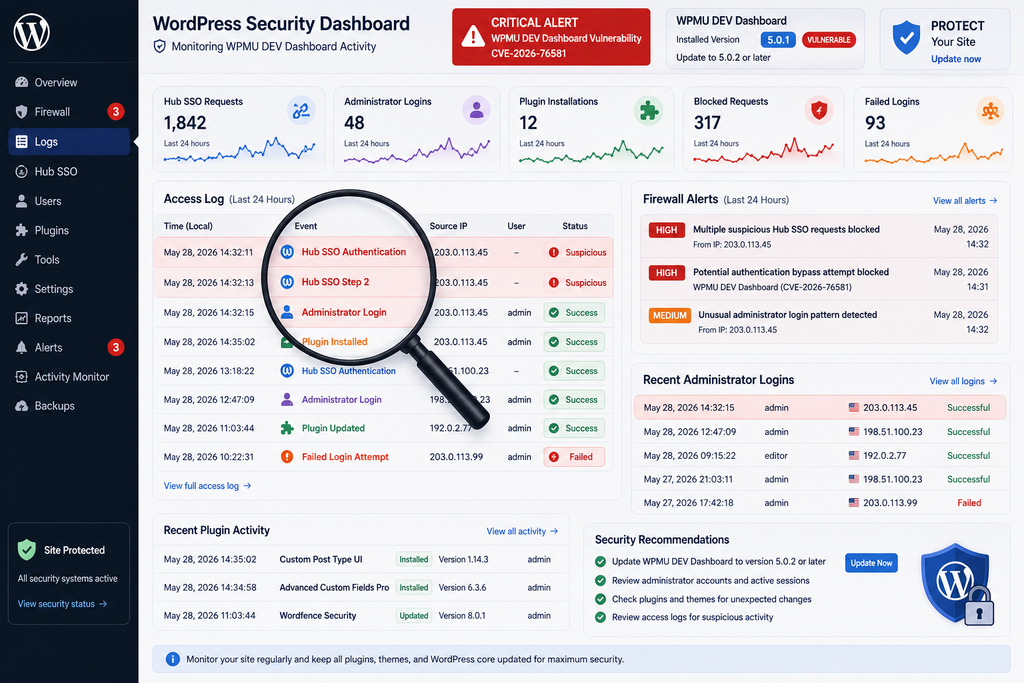Screen dimensions: 1024x683
Task: Click the Failed login from 203.0.113.99
Action: pyautogui.click(x=820, y=503)
